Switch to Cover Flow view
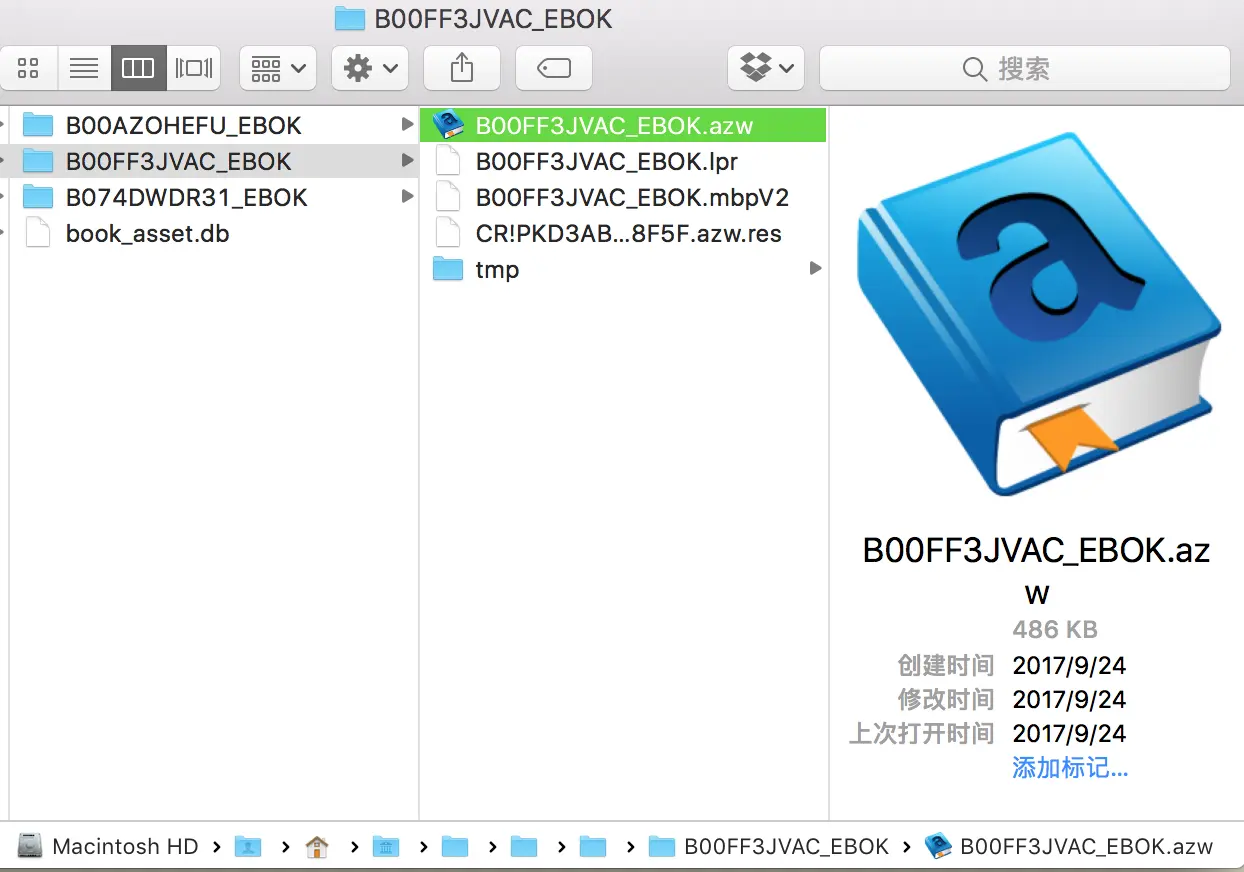The height and width of the screenshot is (872, 1244). [x=193, y=68]
